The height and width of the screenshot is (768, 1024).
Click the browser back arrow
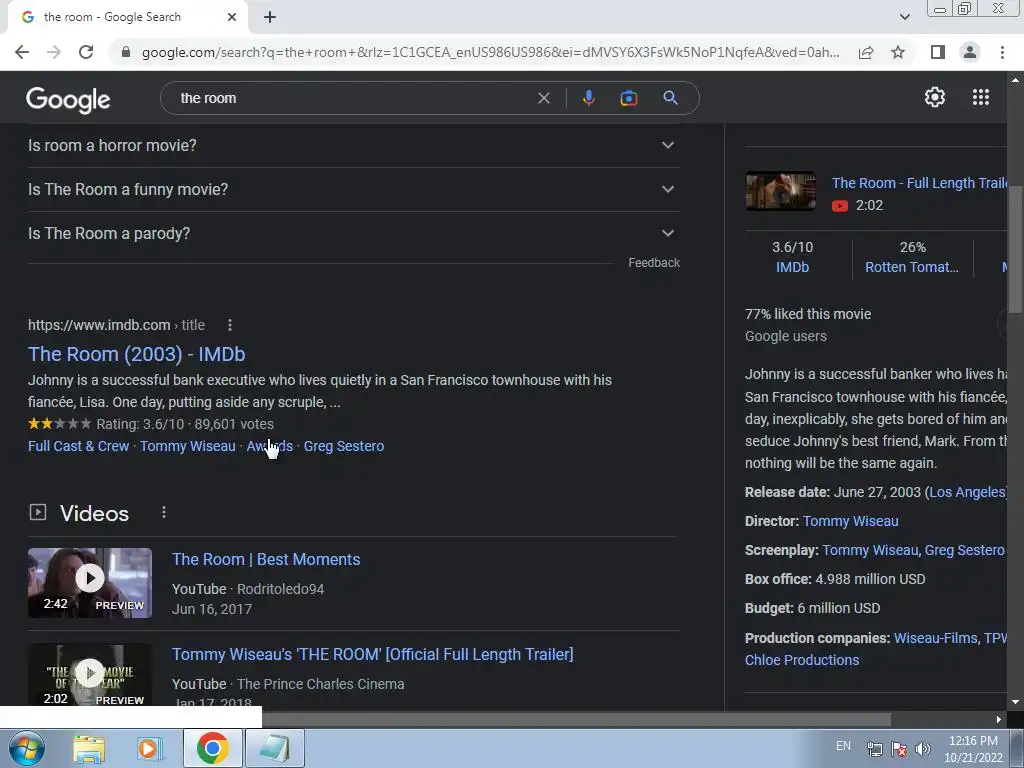(x=22, y=52)
